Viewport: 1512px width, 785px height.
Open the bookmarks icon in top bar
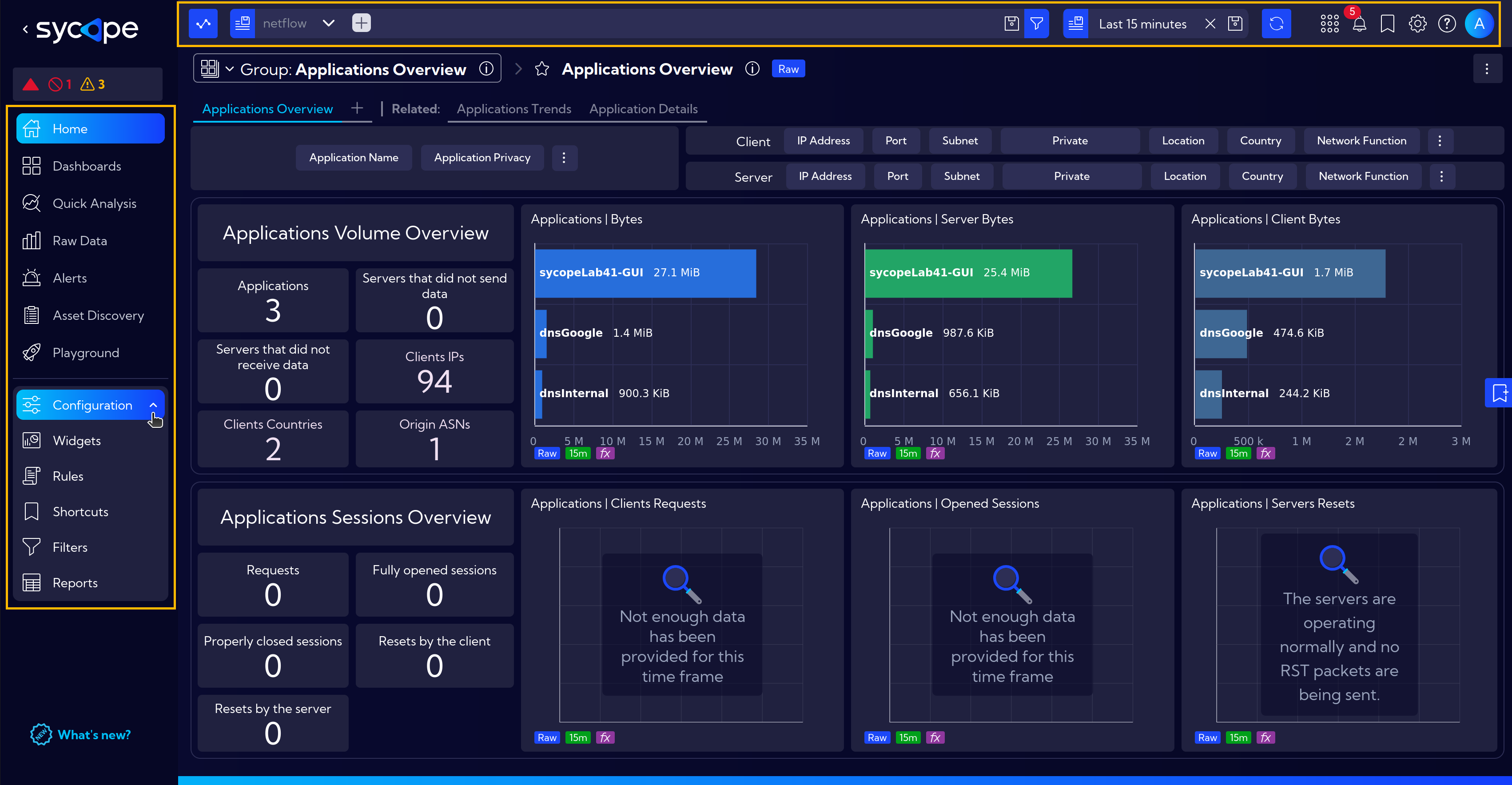click(1388, 24)
